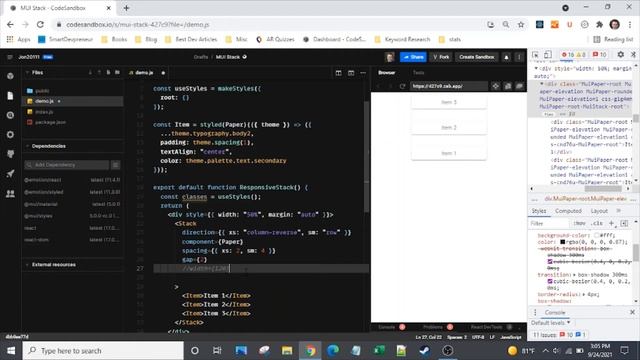This screenshot has height=360, width=640.
Task: Open DevTools element inspector picker
Action: (536, 54)
